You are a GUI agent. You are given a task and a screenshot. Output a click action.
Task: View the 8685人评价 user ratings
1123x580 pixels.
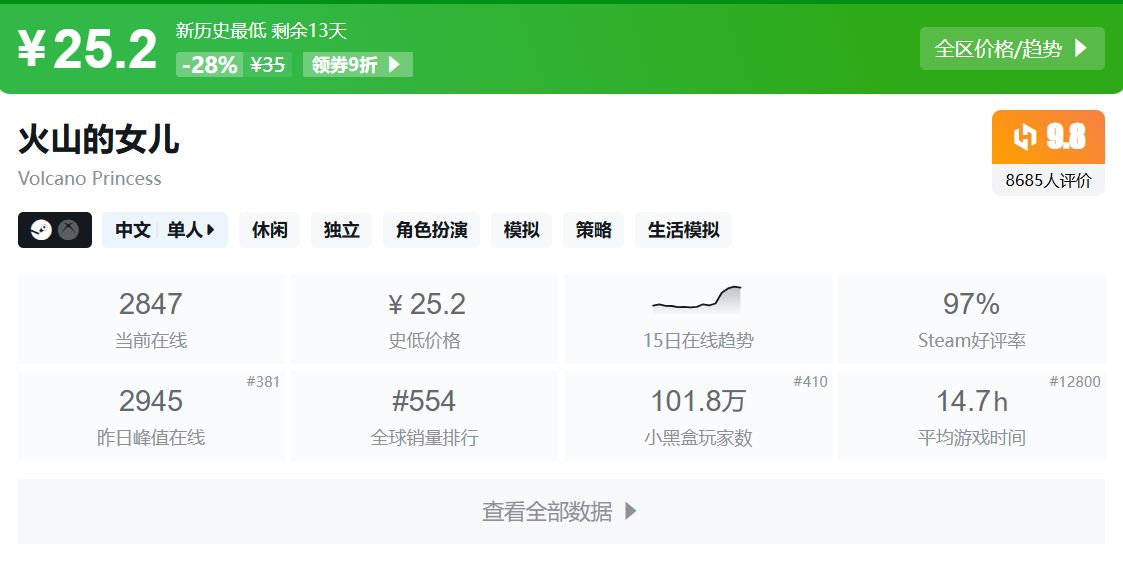1048,181
